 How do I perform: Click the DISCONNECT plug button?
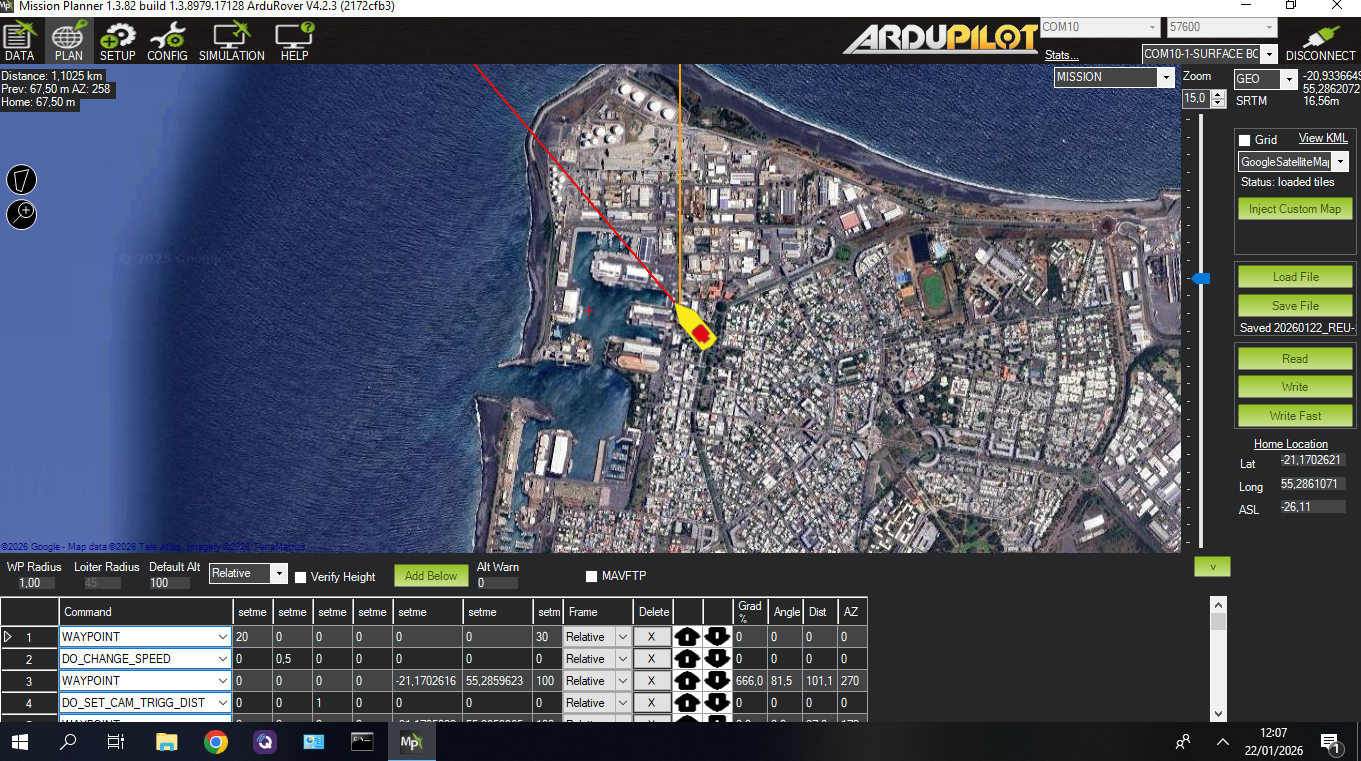point(1318,40)
